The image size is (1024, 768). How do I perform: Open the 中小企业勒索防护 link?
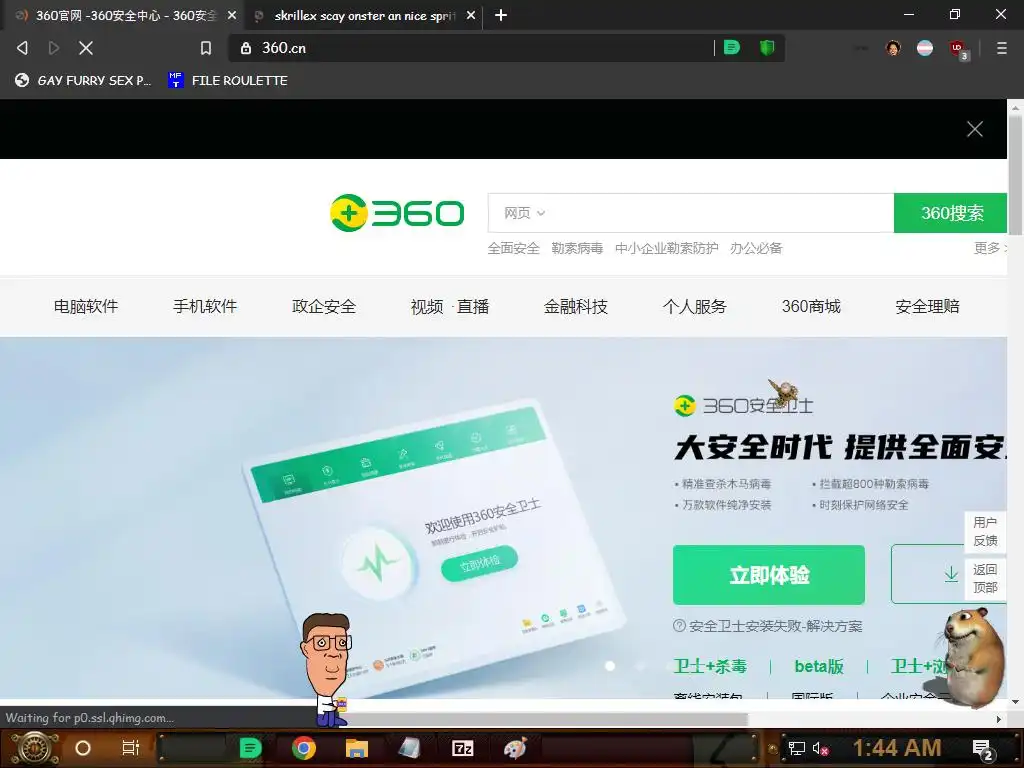666,248
